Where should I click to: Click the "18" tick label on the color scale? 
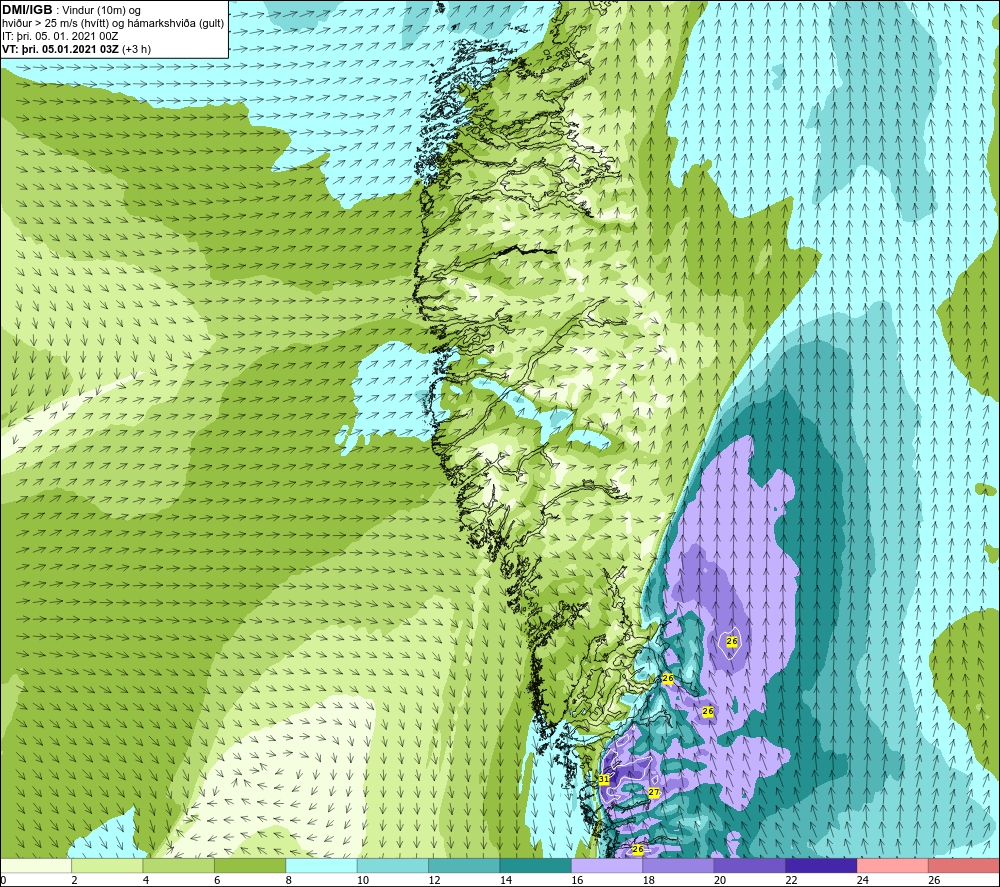point(649,880)
